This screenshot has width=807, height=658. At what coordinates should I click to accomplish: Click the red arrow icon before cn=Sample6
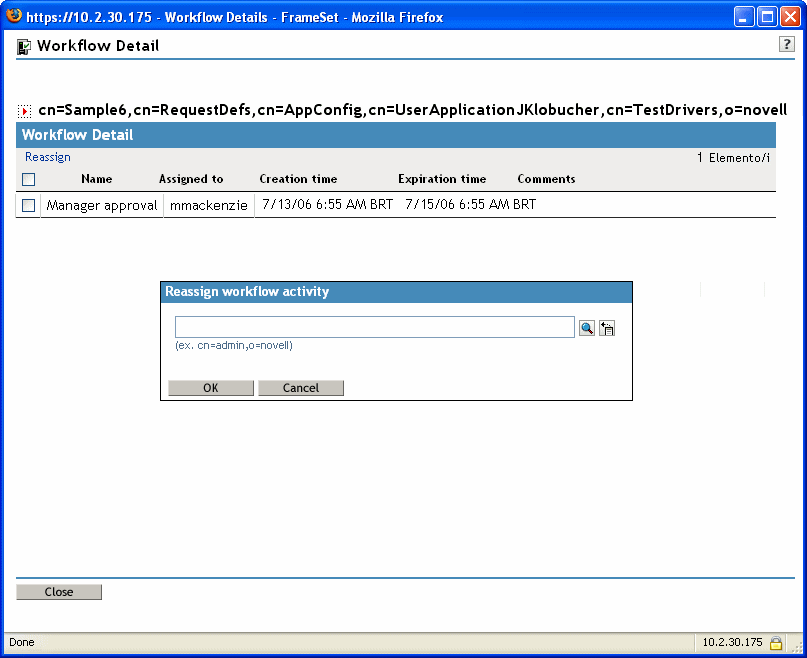[x=24, y=111]
